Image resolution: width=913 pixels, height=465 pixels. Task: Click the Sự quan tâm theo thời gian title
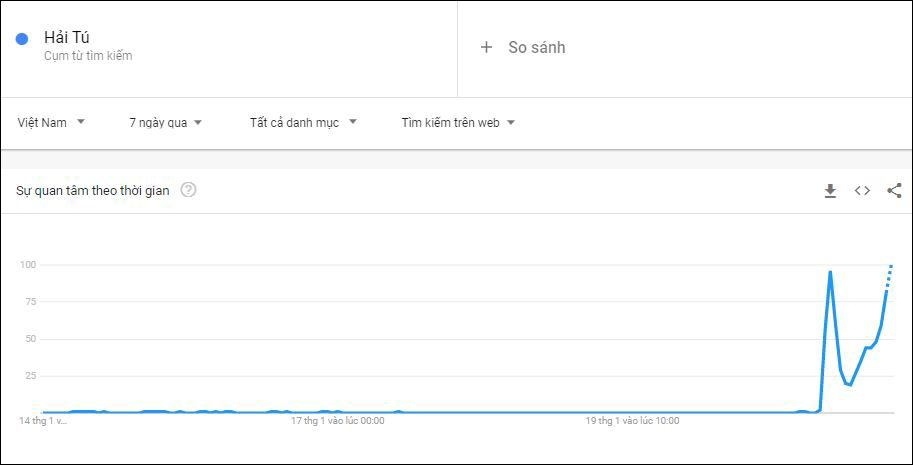93,191
